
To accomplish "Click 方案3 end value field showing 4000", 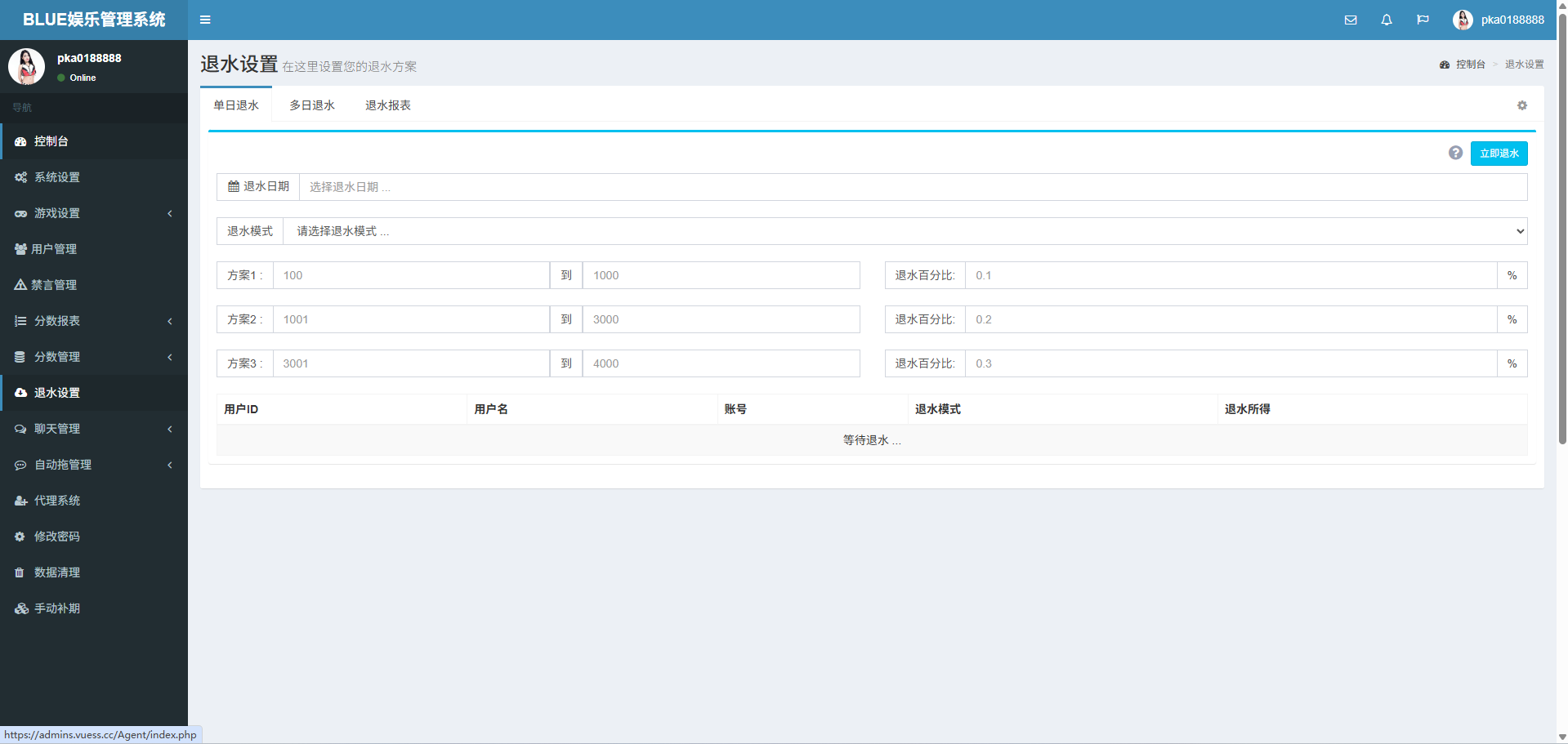I will click(721, 363).
